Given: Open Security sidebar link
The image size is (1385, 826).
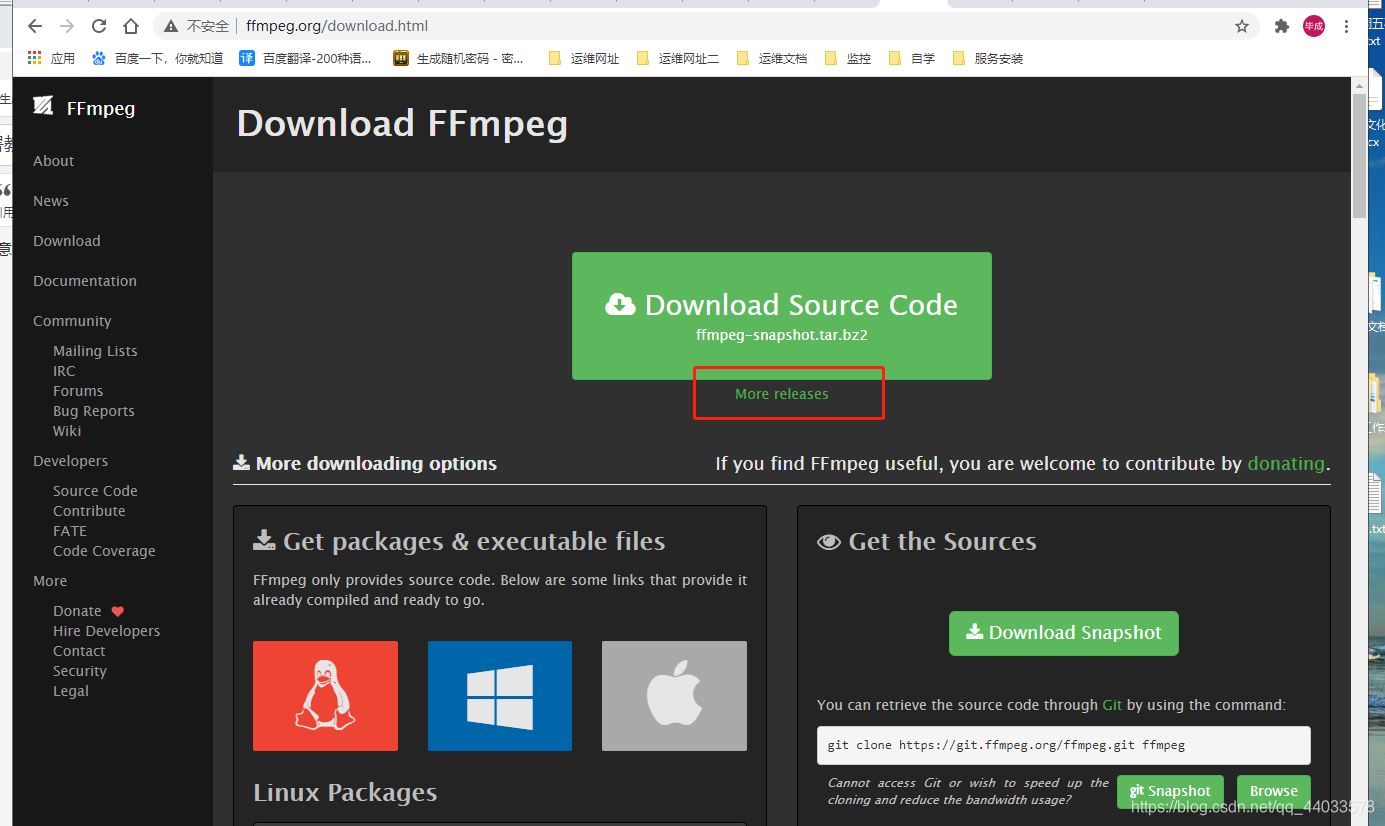Looking at the screenshot, I should (x=80, y=671).
